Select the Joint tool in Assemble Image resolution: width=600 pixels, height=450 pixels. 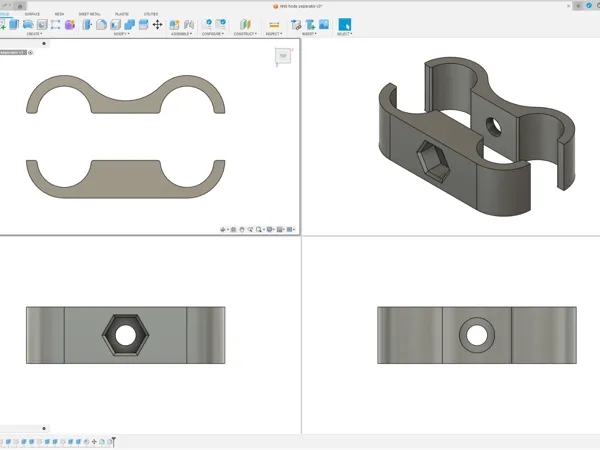pos(189,24)
